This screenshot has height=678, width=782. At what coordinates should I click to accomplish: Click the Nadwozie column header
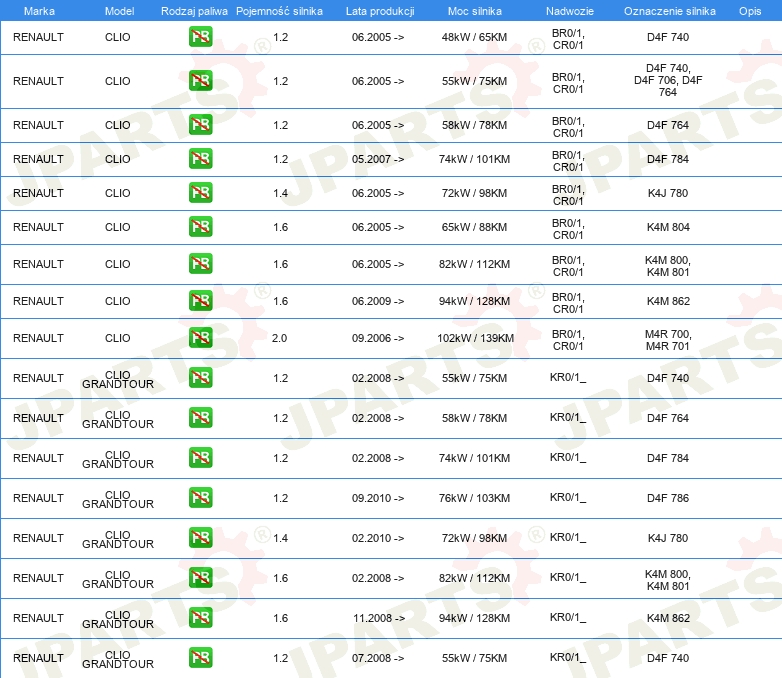(570, 11)
